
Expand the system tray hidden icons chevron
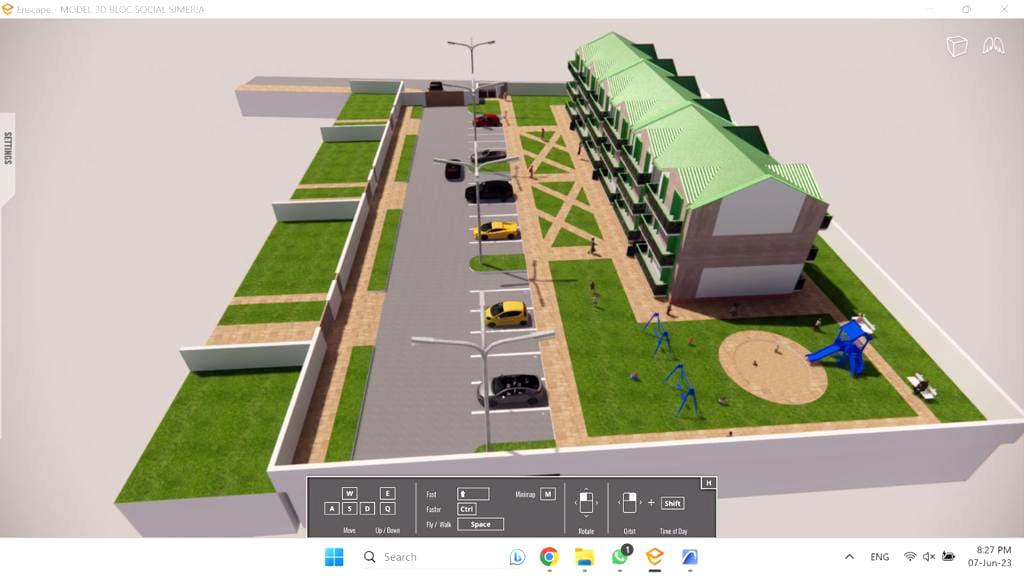(849, 557)
